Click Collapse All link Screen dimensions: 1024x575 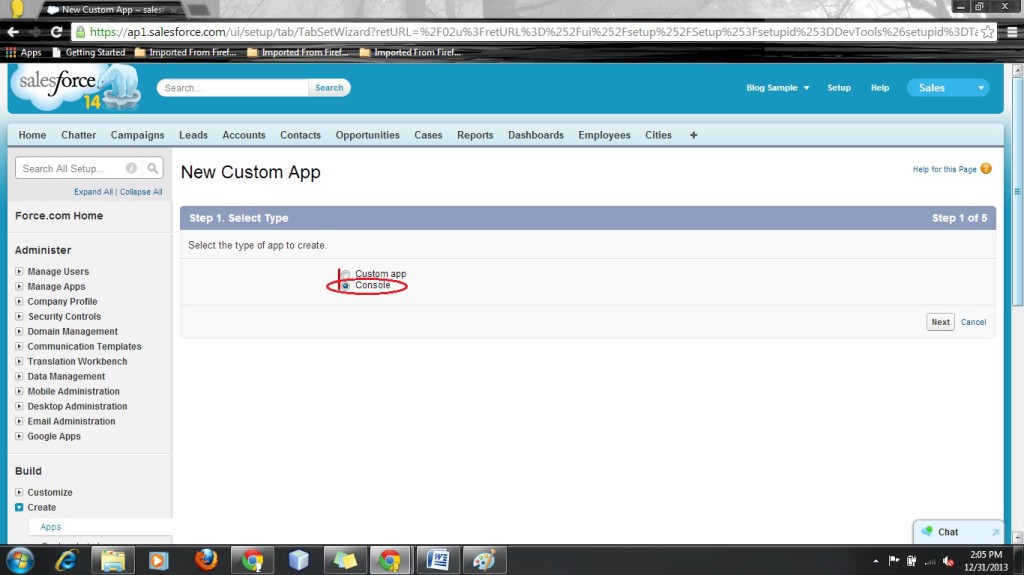[141, 192]
